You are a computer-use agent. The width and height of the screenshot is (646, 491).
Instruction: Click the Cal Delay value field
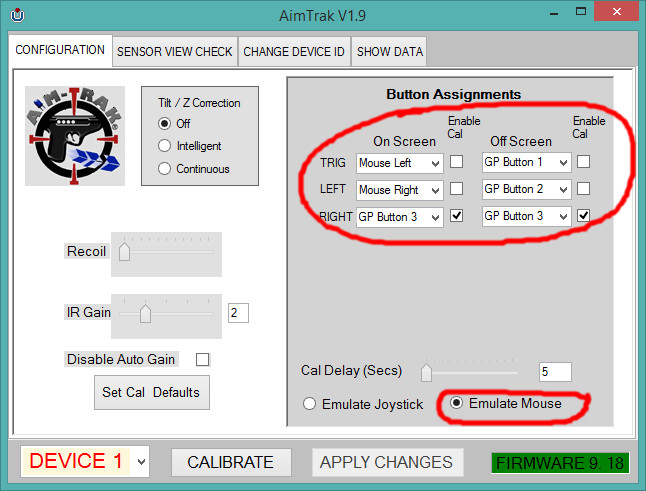click(554, 372)
